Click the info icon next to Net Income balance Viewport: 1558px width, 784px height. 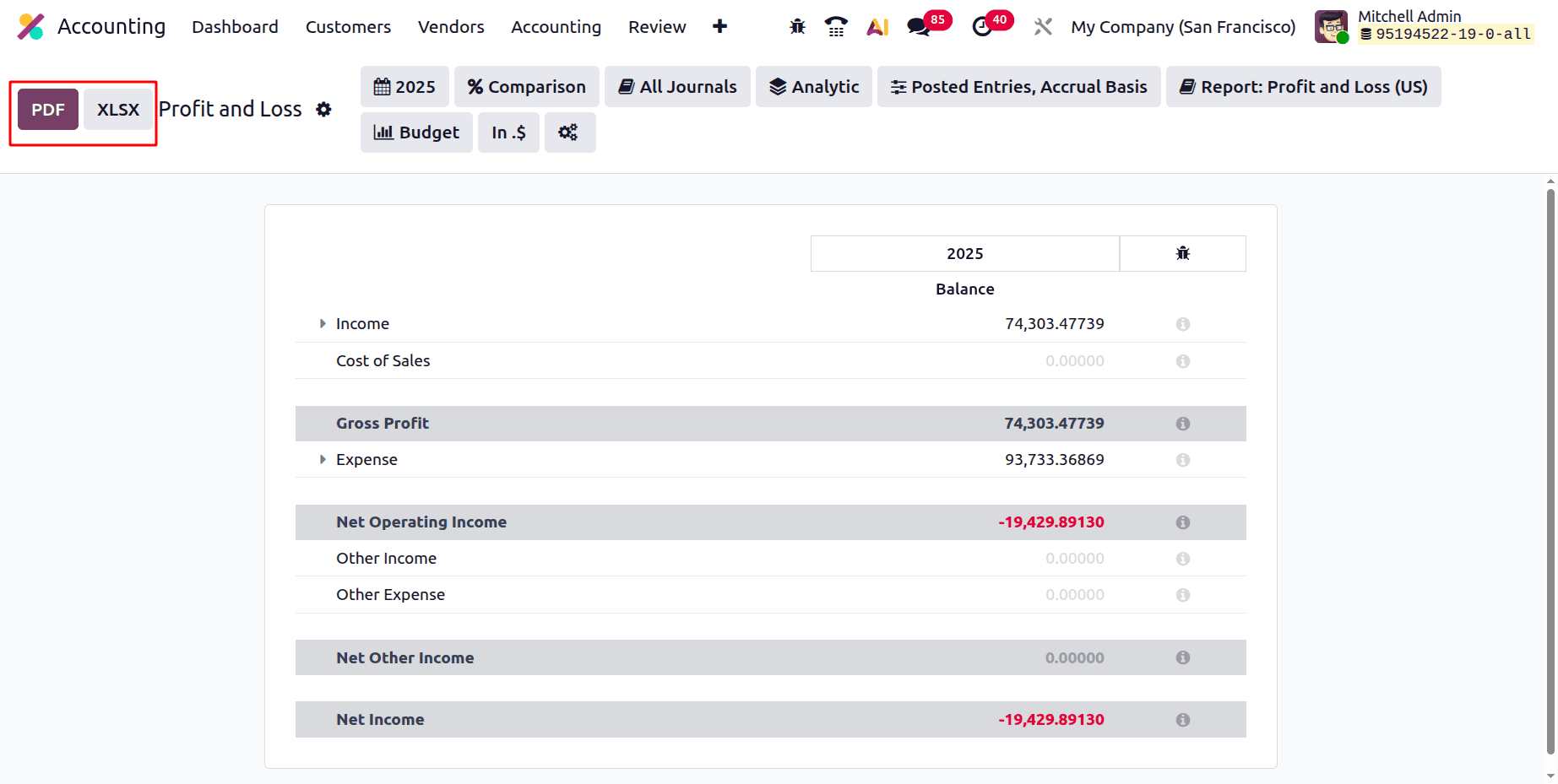point(1182,719)
